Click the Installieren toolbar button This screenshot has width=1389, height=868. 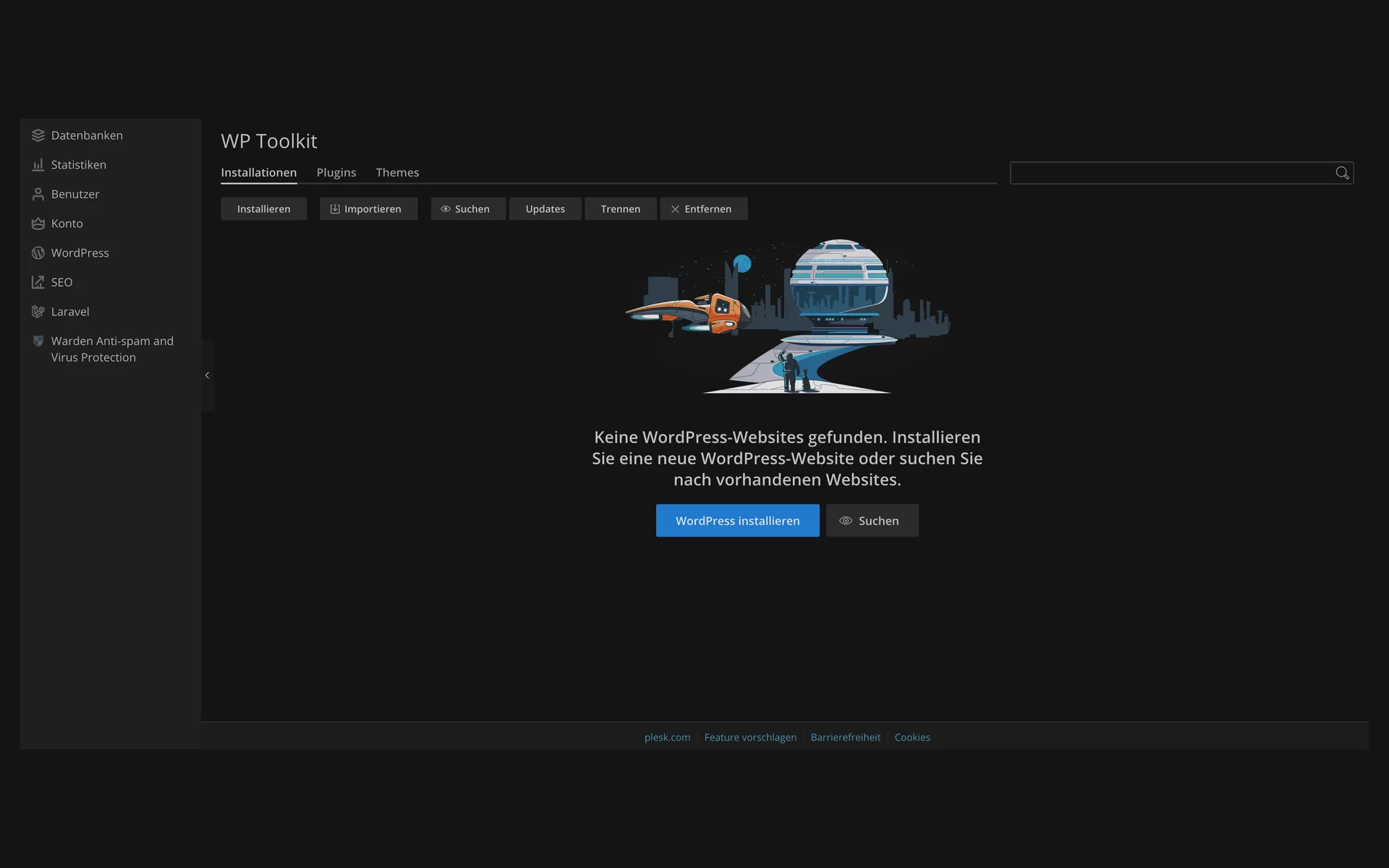pyautogui.click(x=263, y=209)
